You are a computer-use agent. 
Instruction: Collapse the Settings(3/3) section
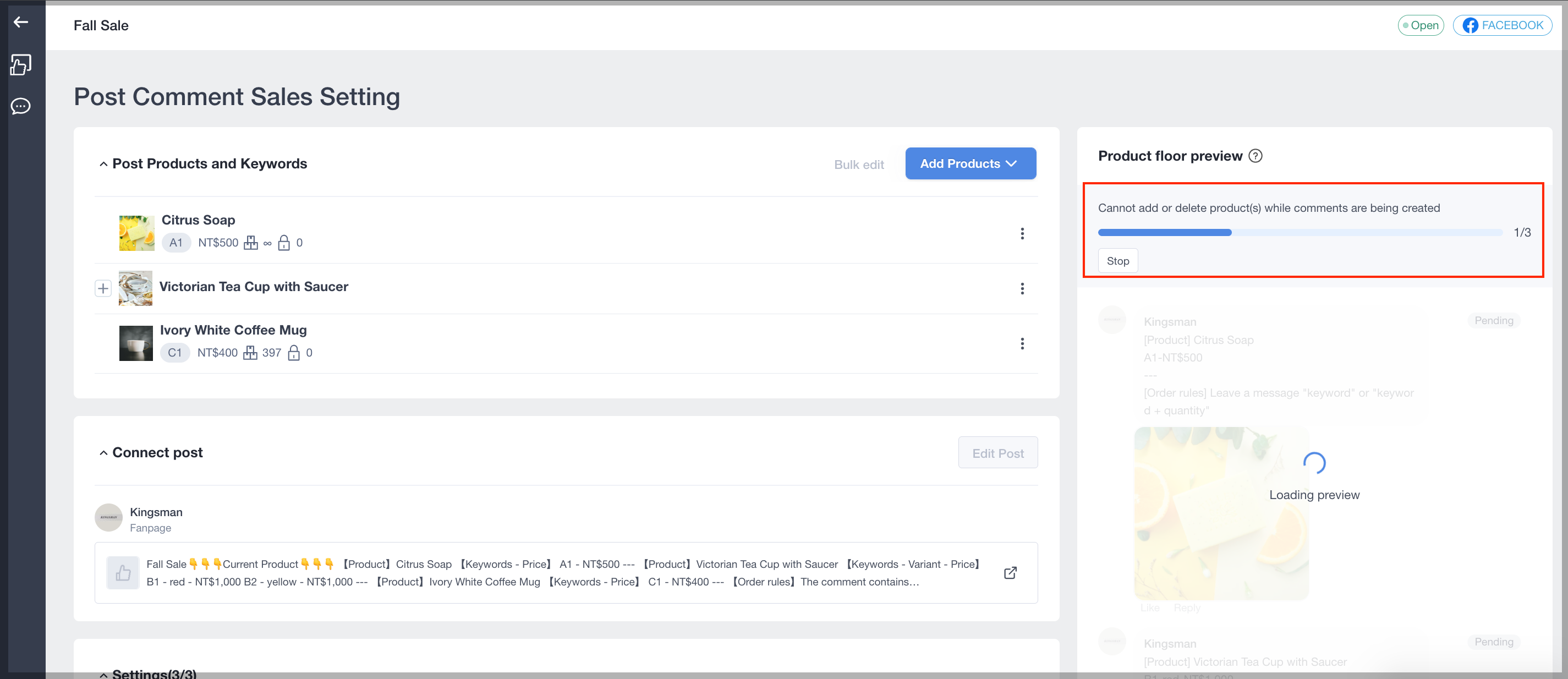(103, 675)
